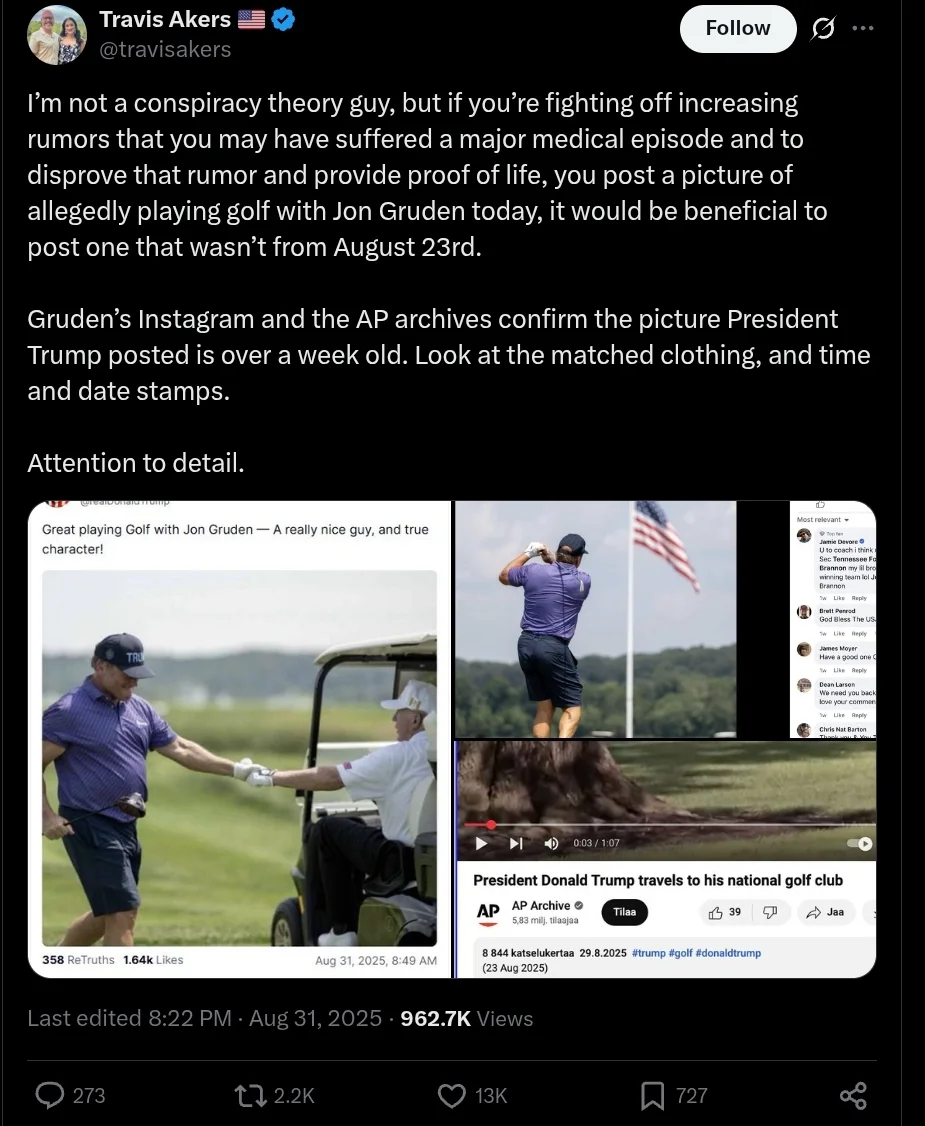Repost using the retweet arrows icon
Screen dimensions: 925x1126
pyautogui.click(x=251, y=1095)
